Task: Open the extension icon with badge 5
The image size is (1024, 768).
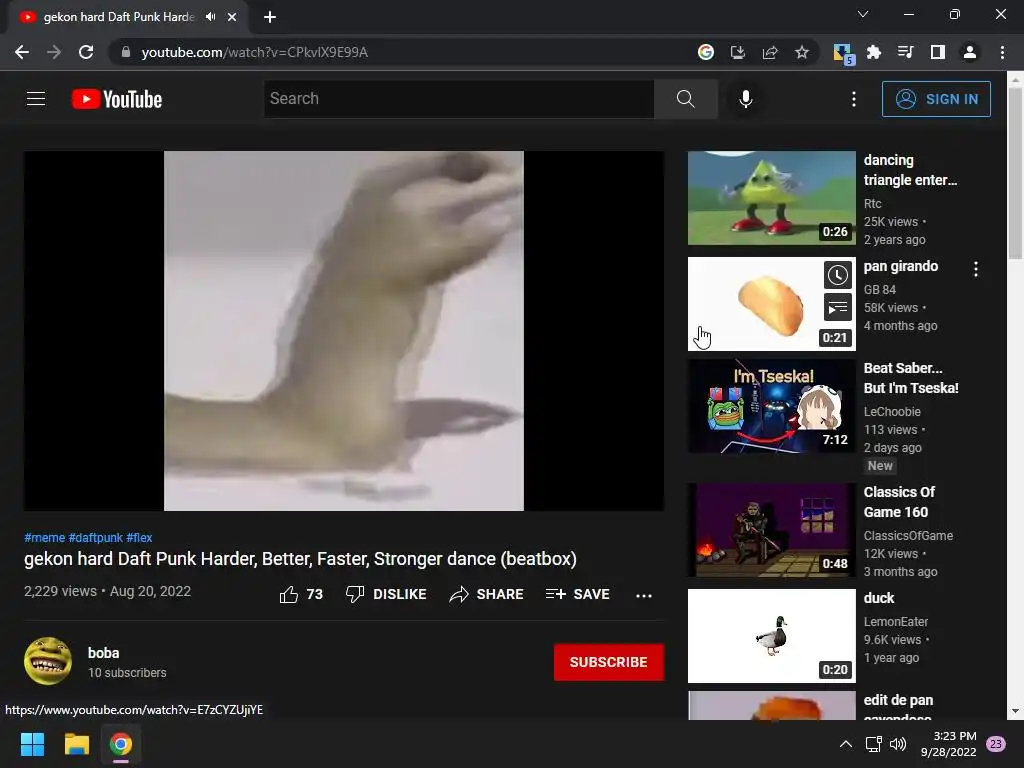Action: 843,54
